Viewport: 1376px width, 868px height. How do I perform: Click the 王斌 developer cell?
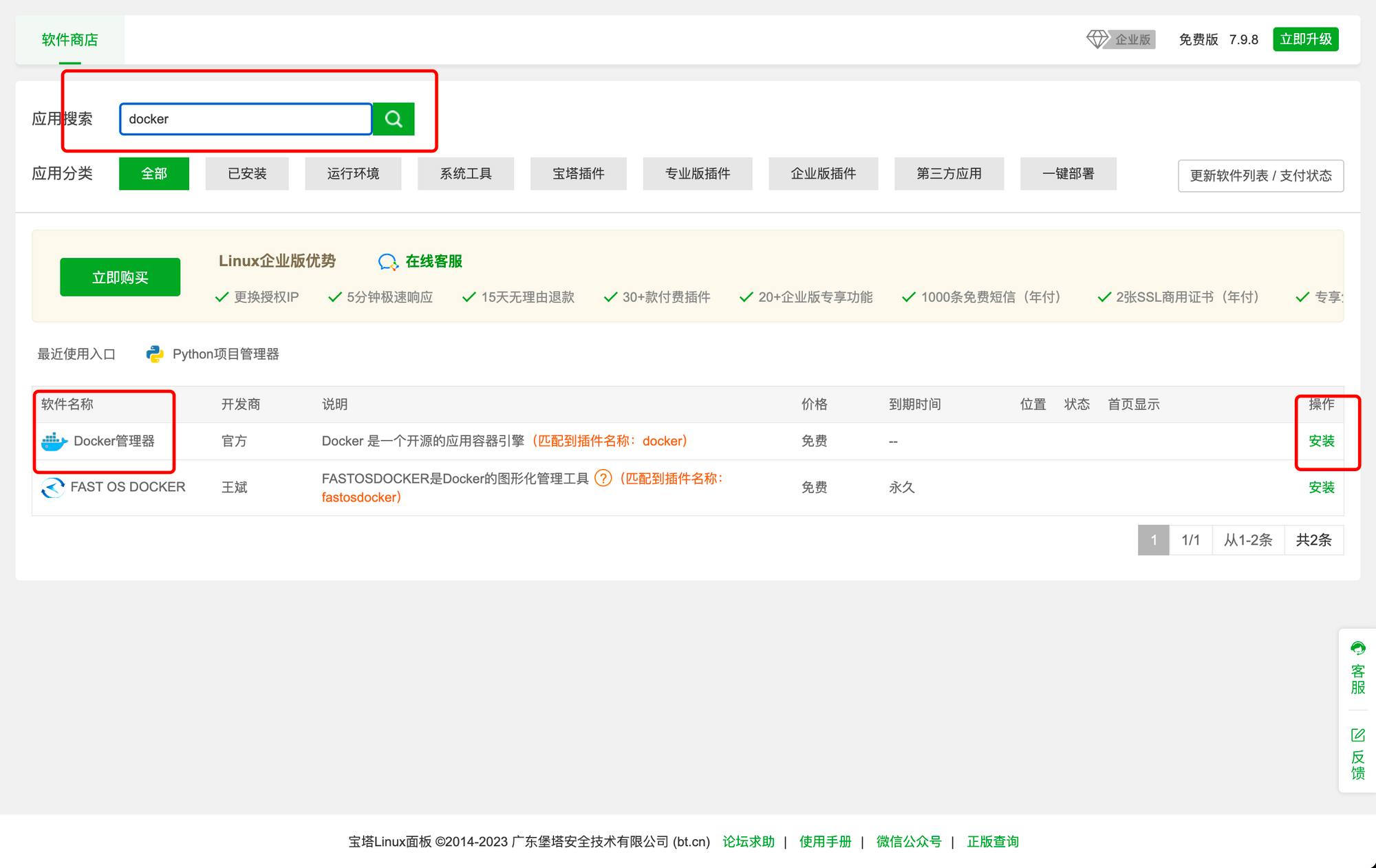(x=235, y=488)
